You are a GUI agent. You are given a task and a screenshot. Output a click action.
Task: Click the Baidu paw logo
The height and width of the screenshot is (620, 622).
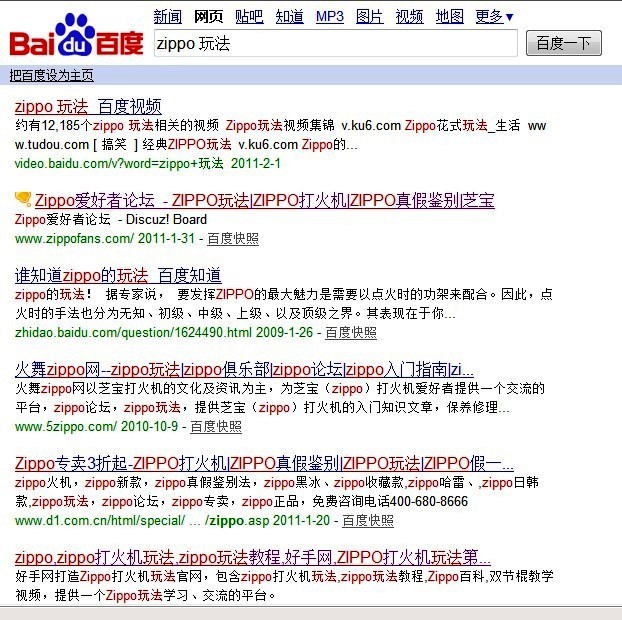coord(76,35)
